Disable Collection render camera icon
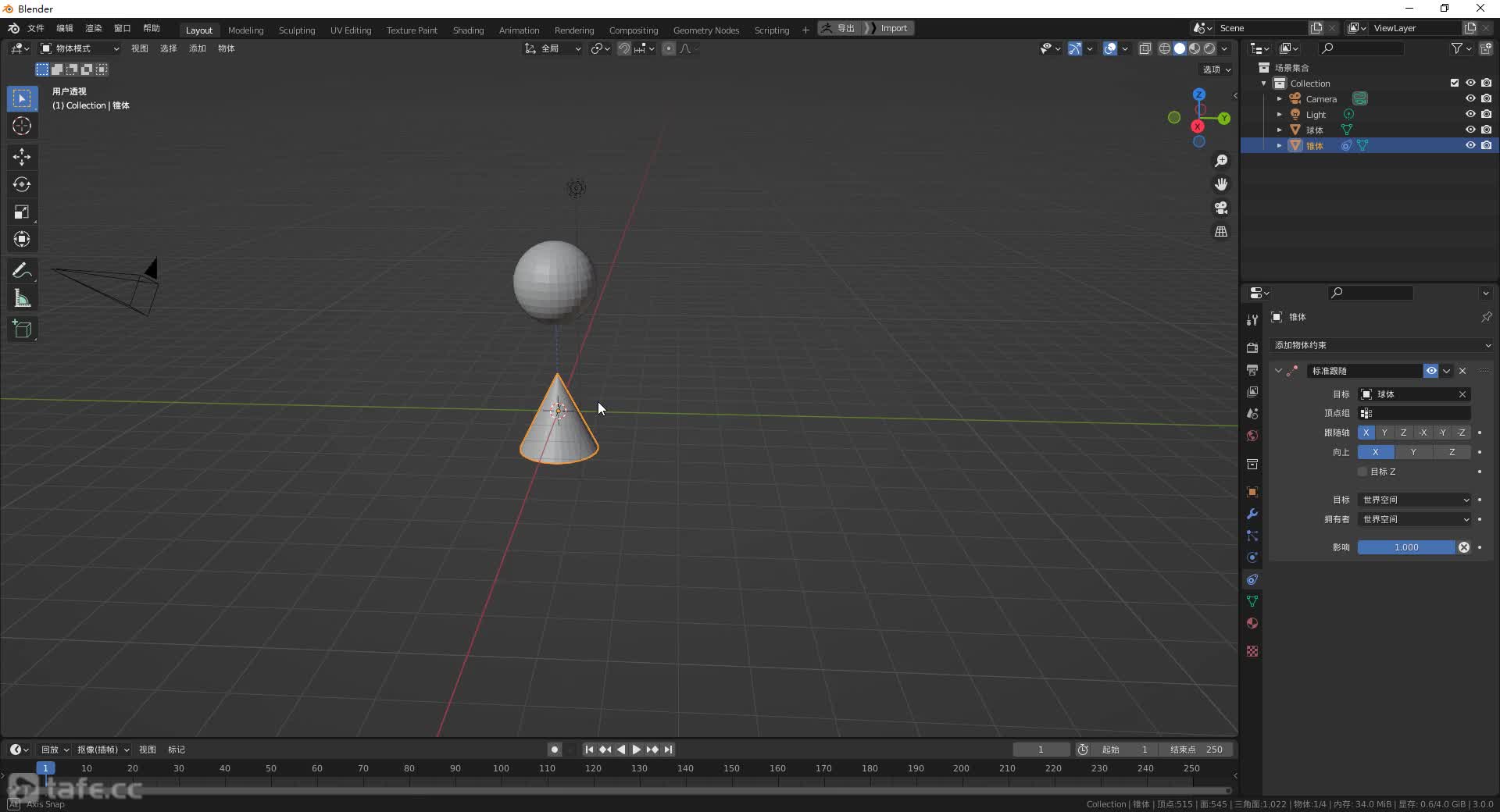Image resolution: width=1500 pixels, height=812 pixels. [x=1486, y=83]
